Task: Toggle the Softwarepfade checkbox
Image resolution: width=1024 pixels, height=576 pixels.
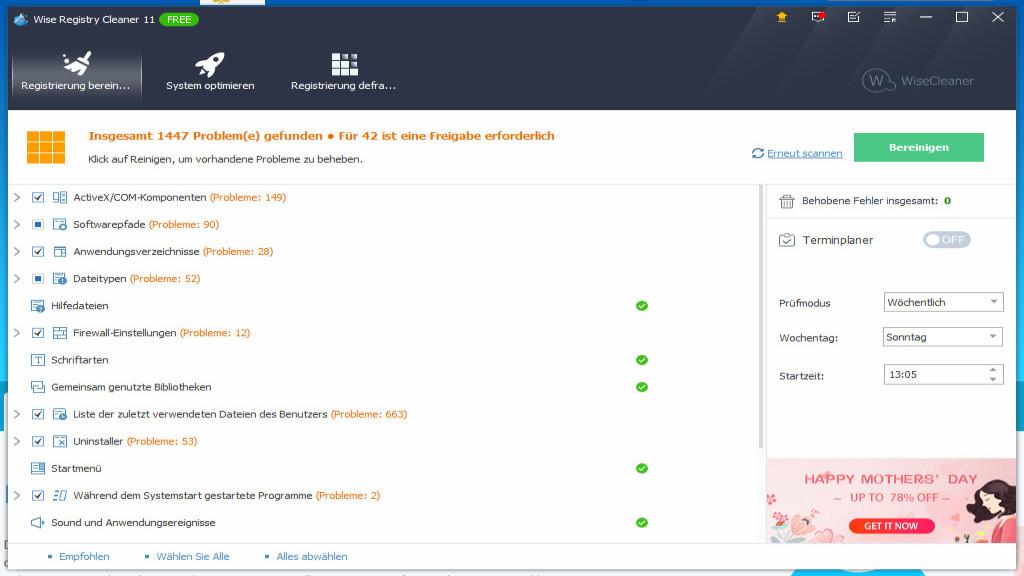Action: coord(38,224)
